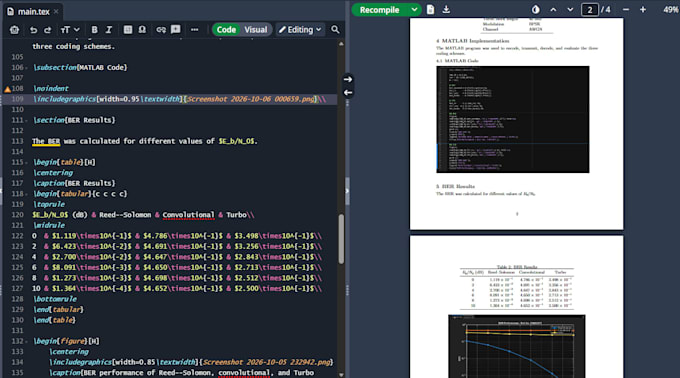Click line number 127 in gutter
680x378 pixels.
tap(17, 289)
